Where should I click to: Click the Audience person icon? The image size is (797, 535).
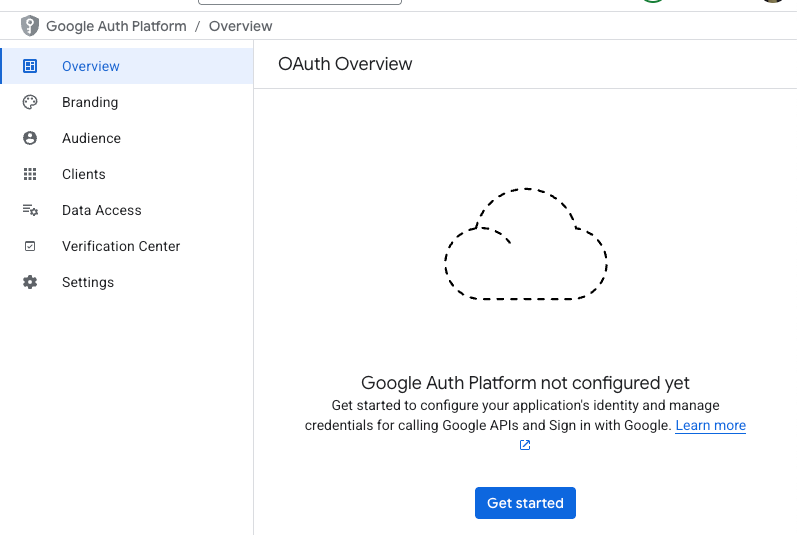point(30,138)
